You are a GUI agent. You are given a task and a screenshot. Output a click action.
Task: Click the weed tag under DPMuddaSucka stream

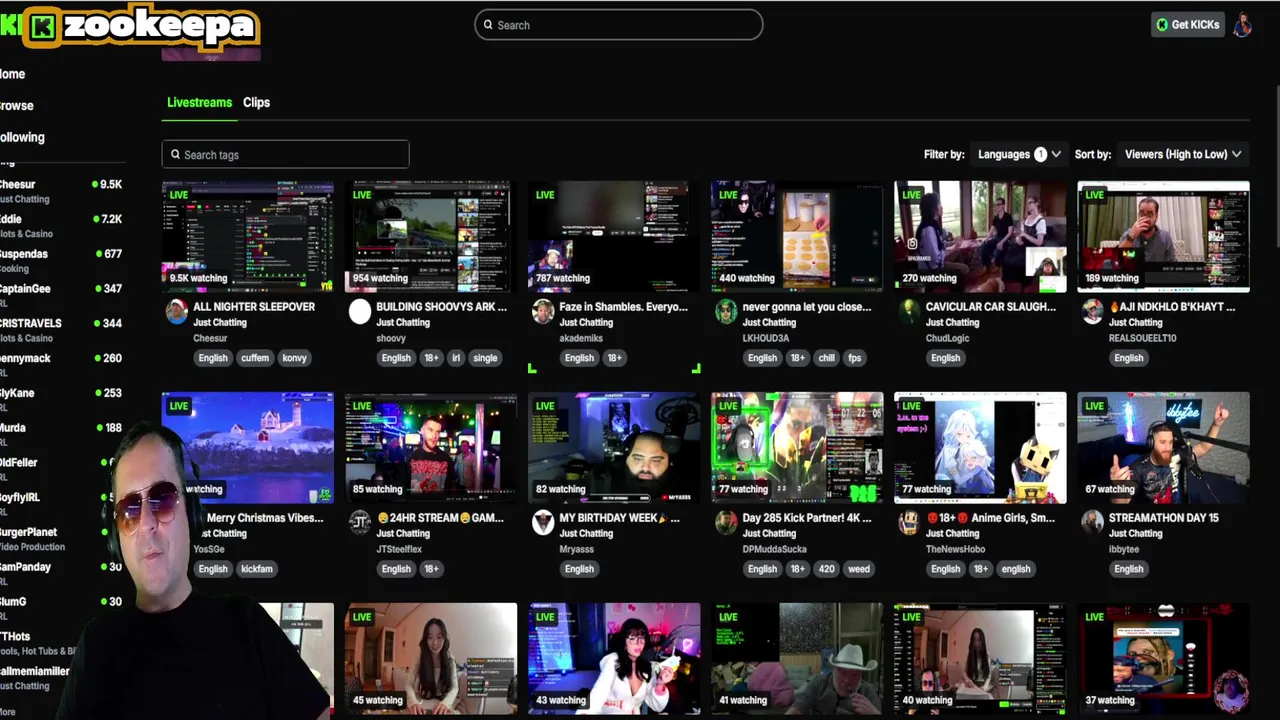(859, 569)
